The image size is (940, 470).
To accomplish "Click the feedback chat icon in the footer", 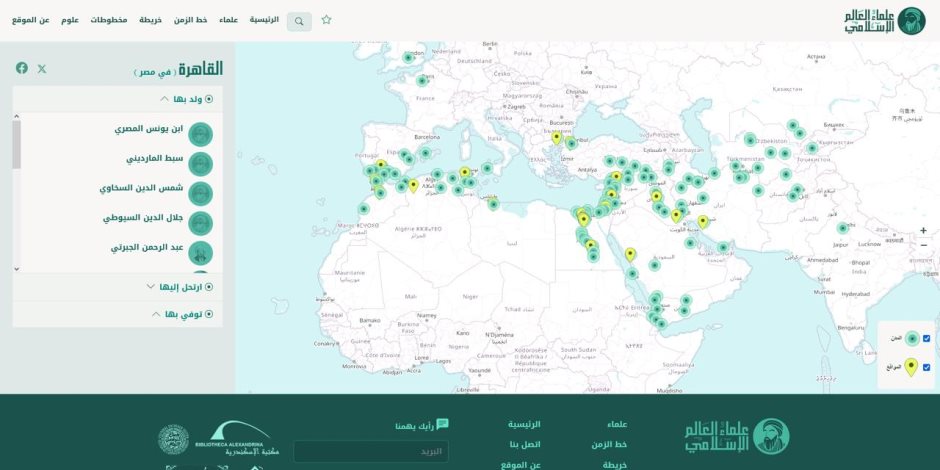I will 442,424.
